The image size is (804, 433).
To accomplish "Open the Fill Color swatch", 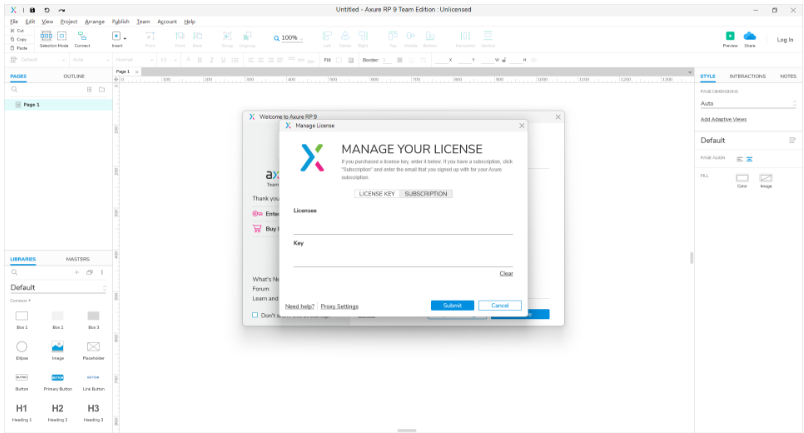I will pyautogui.click(x=742, y=178).
